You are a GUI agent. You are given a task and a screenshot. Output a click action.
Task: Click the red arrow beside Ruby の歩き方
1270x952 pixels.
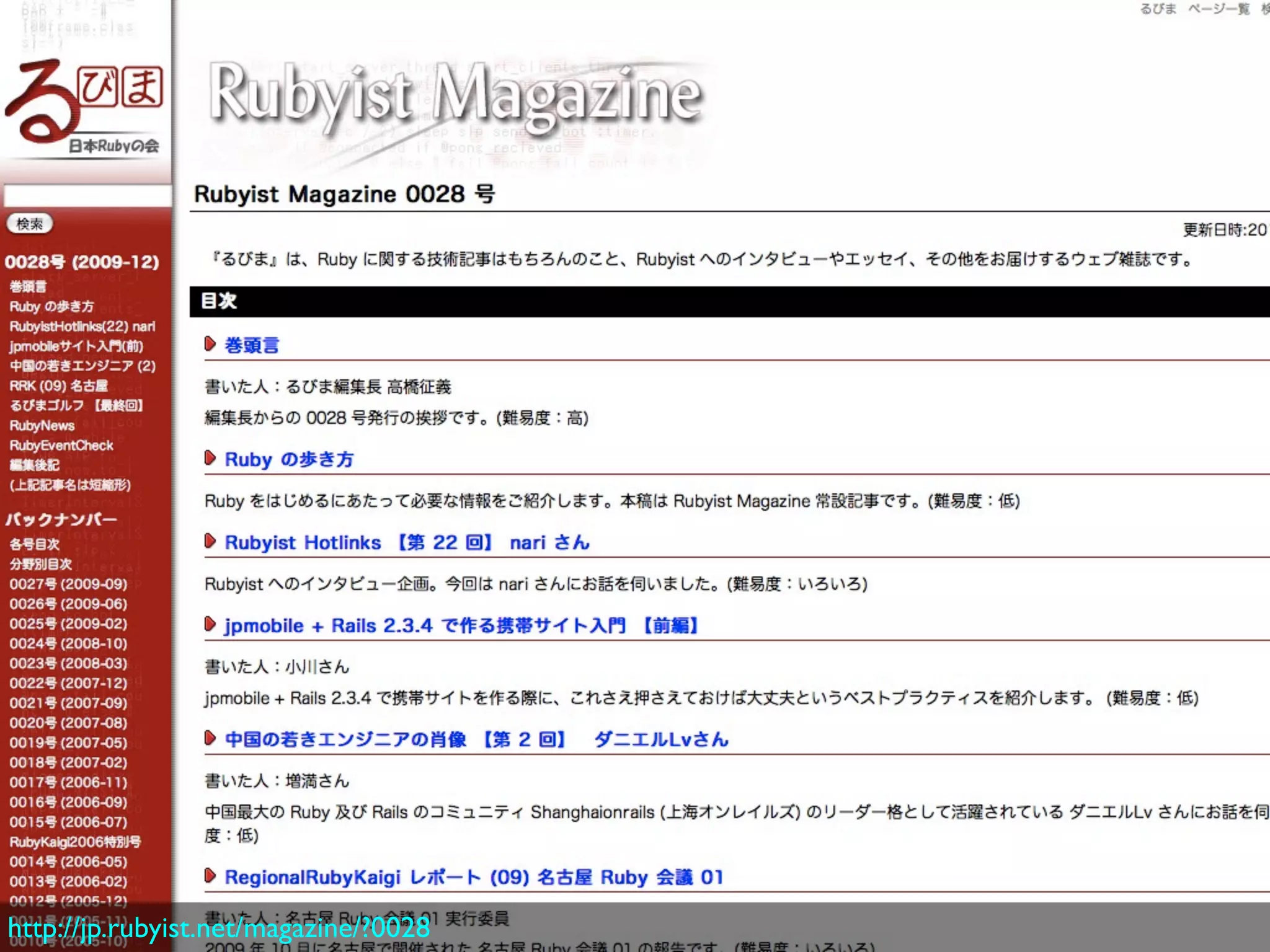click(210, 458)
